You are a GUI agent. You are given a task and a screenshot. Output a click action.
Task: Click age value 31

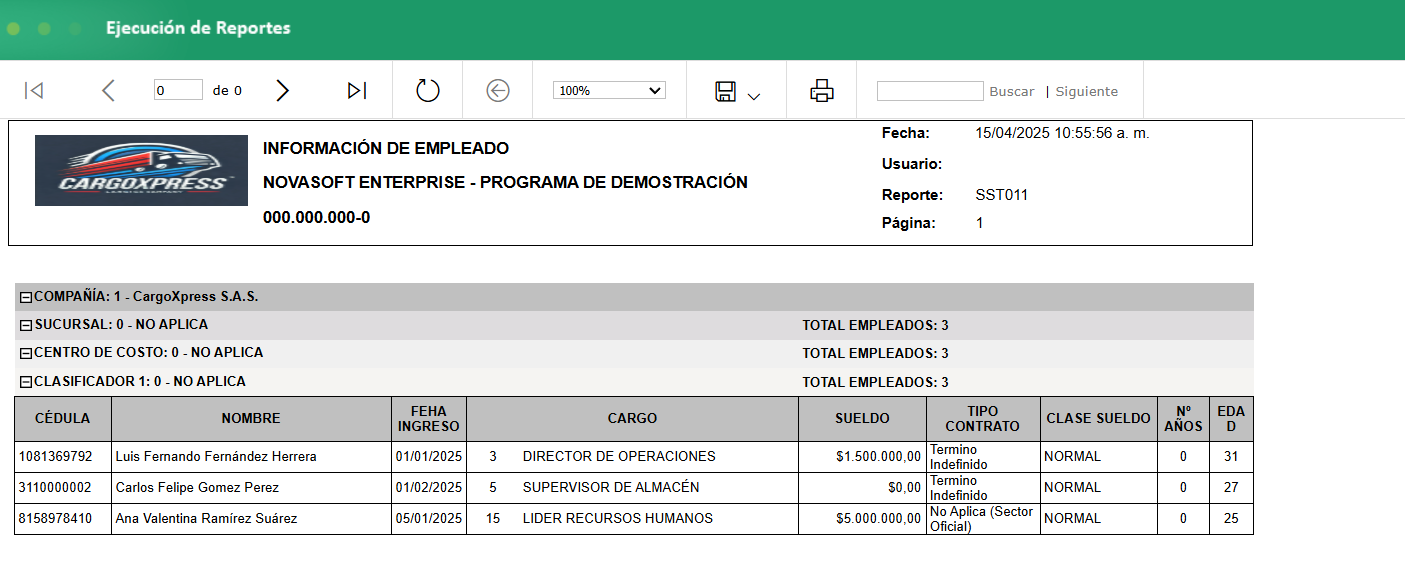(1231, 456)
